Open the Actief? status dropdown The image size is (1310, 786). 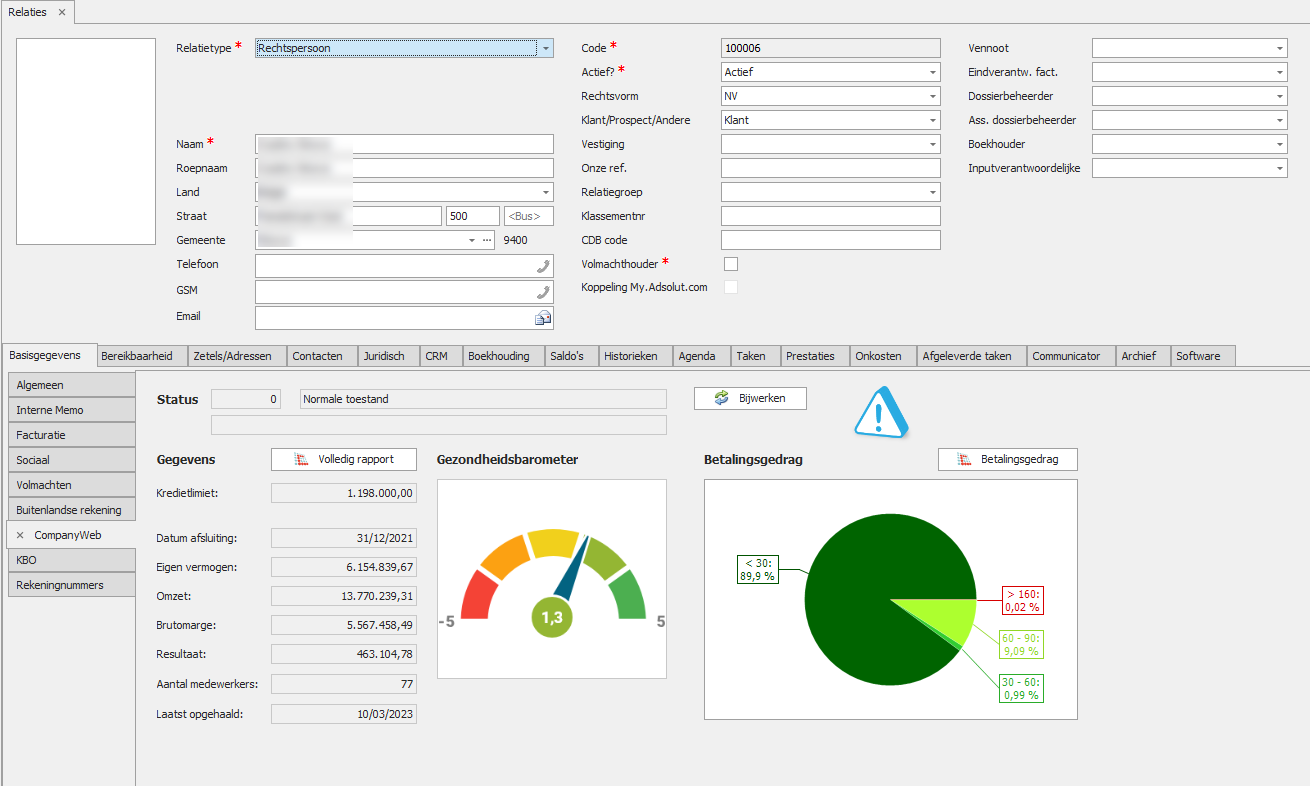933,72
